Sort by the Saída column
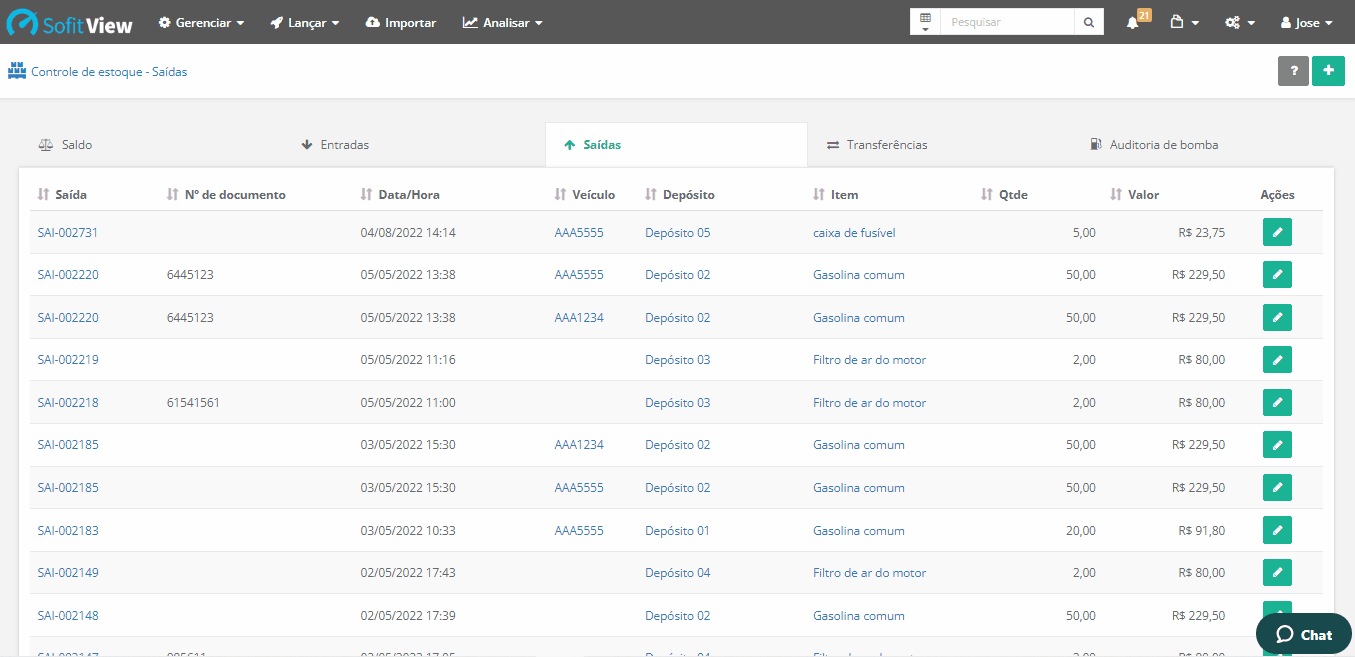The width and height of the screenshot is (1355, 657). [62, 195]
